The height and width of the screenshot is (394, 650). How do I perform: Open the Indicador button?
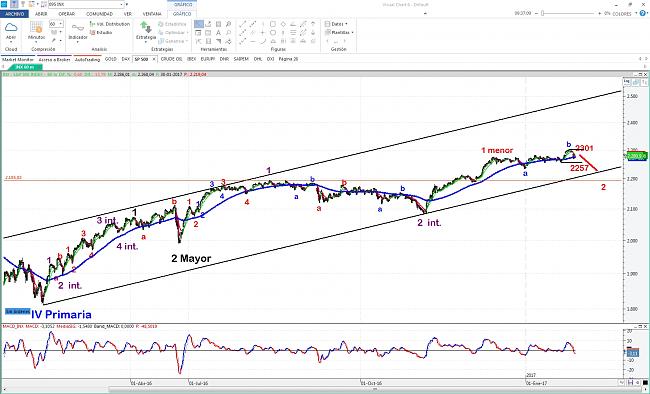pyautogui.click(x=78, y=32)
